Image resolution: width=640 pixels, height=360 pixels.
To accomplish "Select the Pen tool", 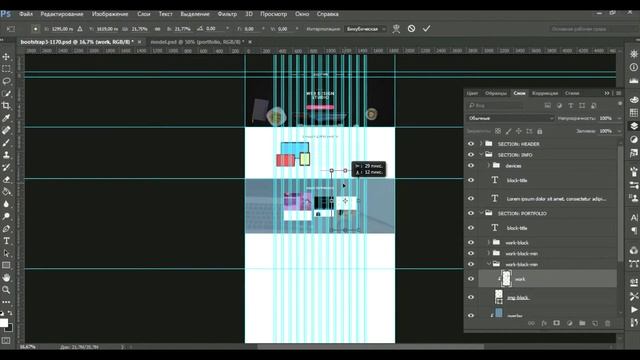I will [6, 229].
